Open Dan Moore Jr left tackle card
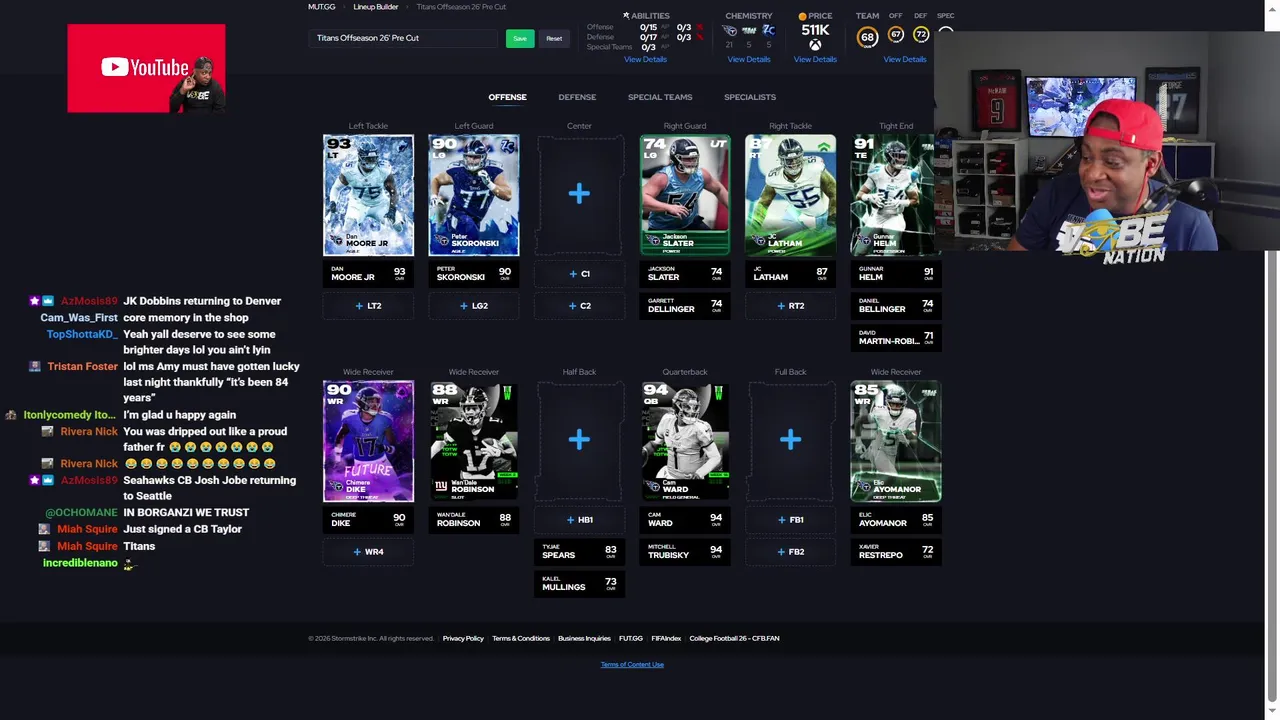Image resolution: width=1280 pixels, height=720 pixels. click(x=368, y=195)
